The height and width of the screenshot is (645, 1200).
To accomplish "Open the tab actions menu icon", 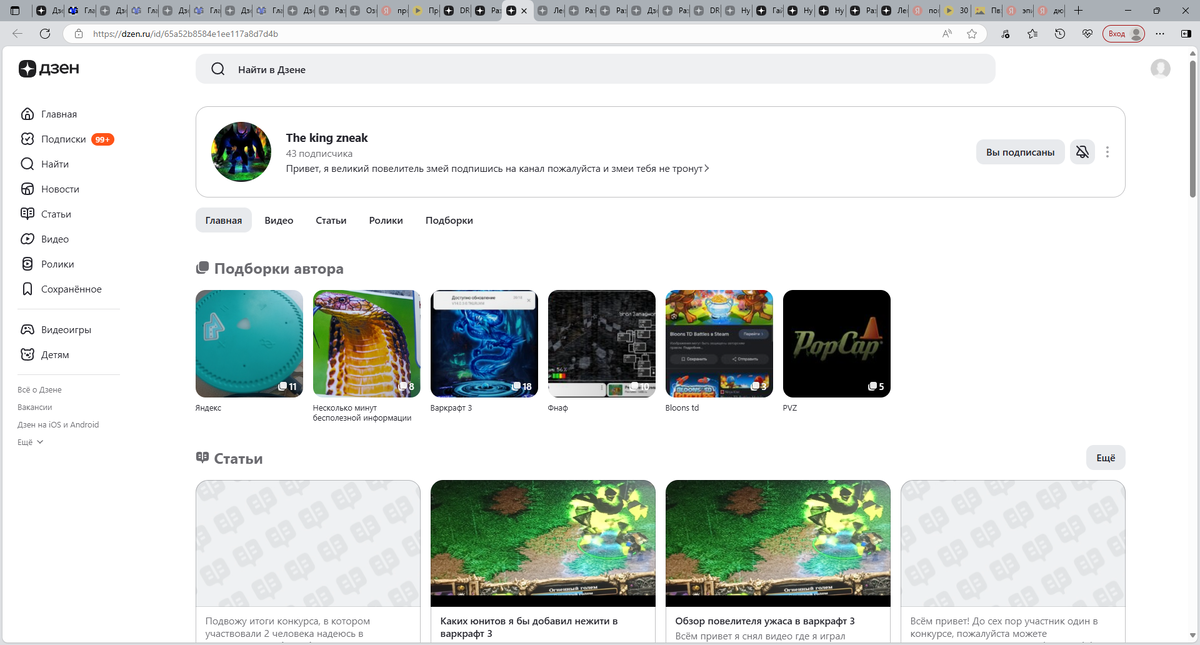I will click(14, 10).
